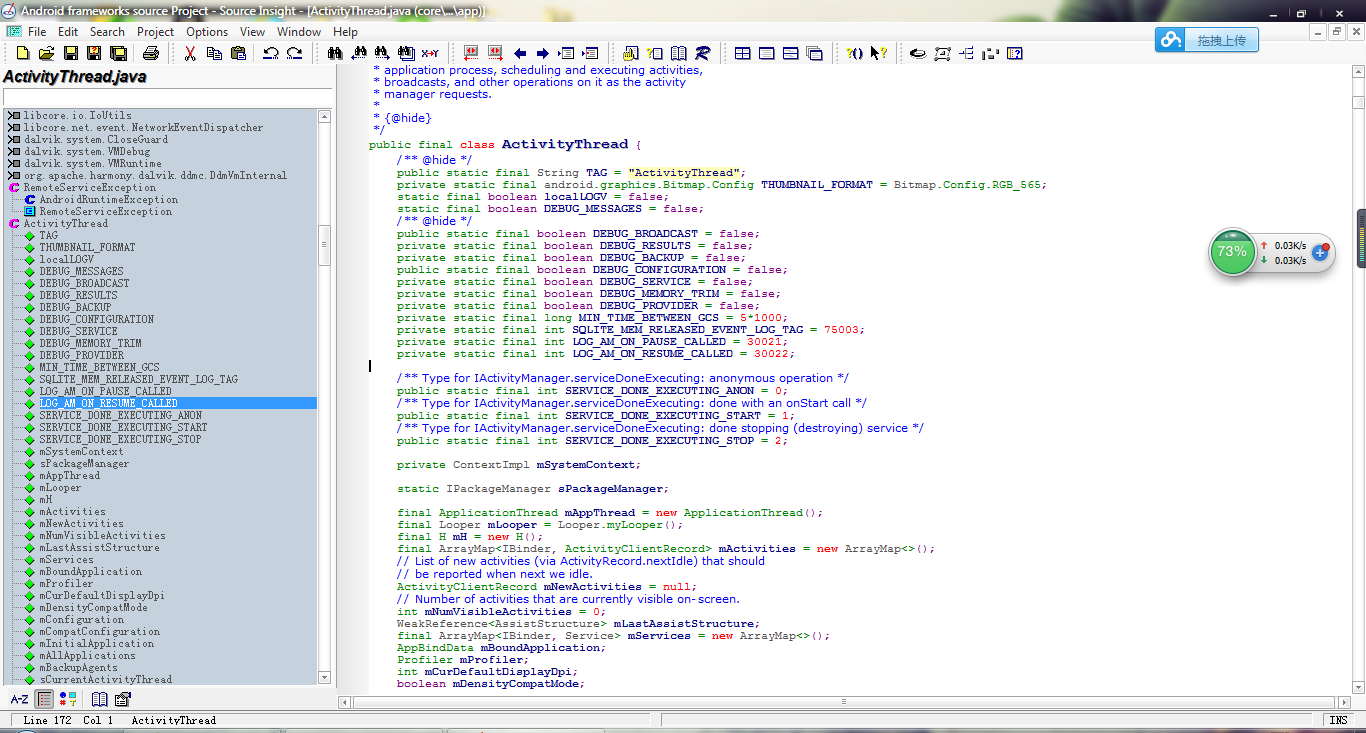Click the X to Y Replace icon

430,53
